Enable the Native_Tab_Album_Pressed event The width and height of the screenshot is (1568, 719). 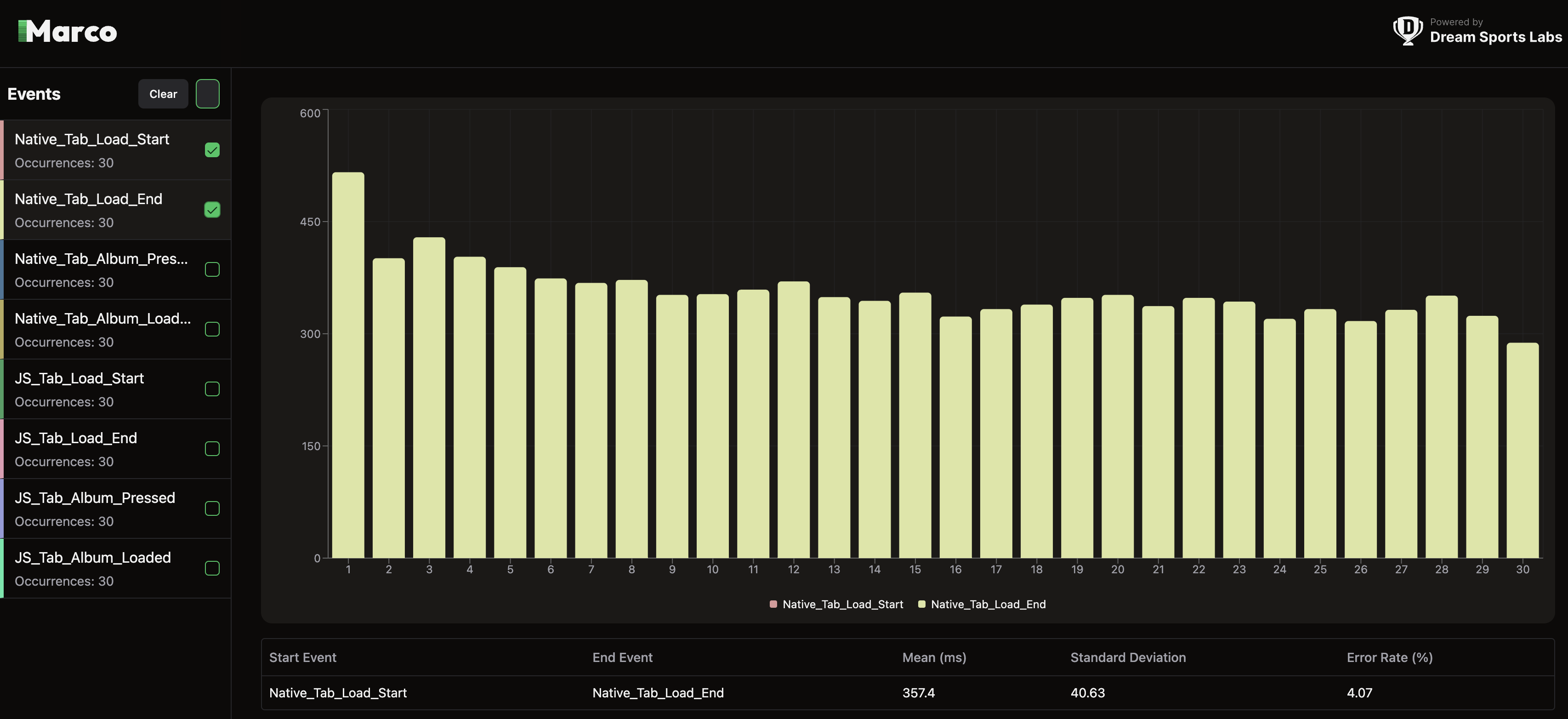coord(212,270)
